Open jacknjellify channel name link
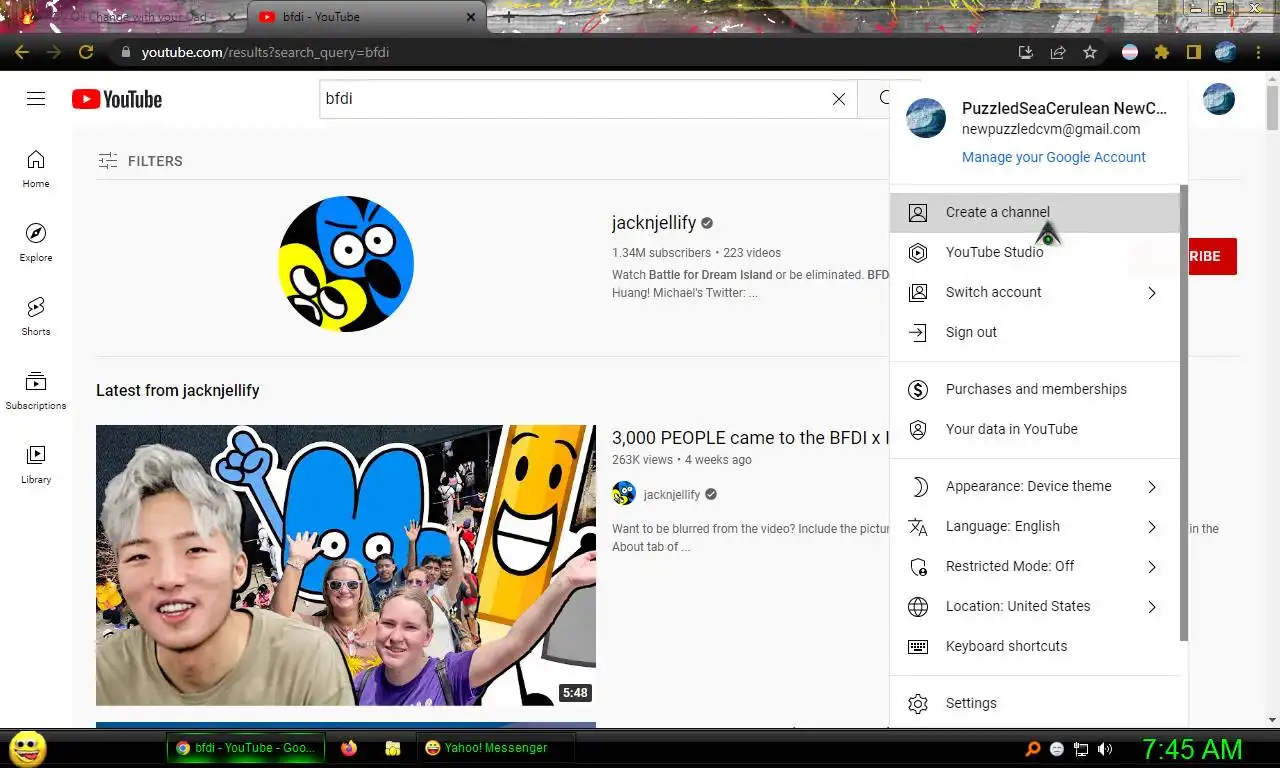 pyautogui.click(x=654, y=223)
